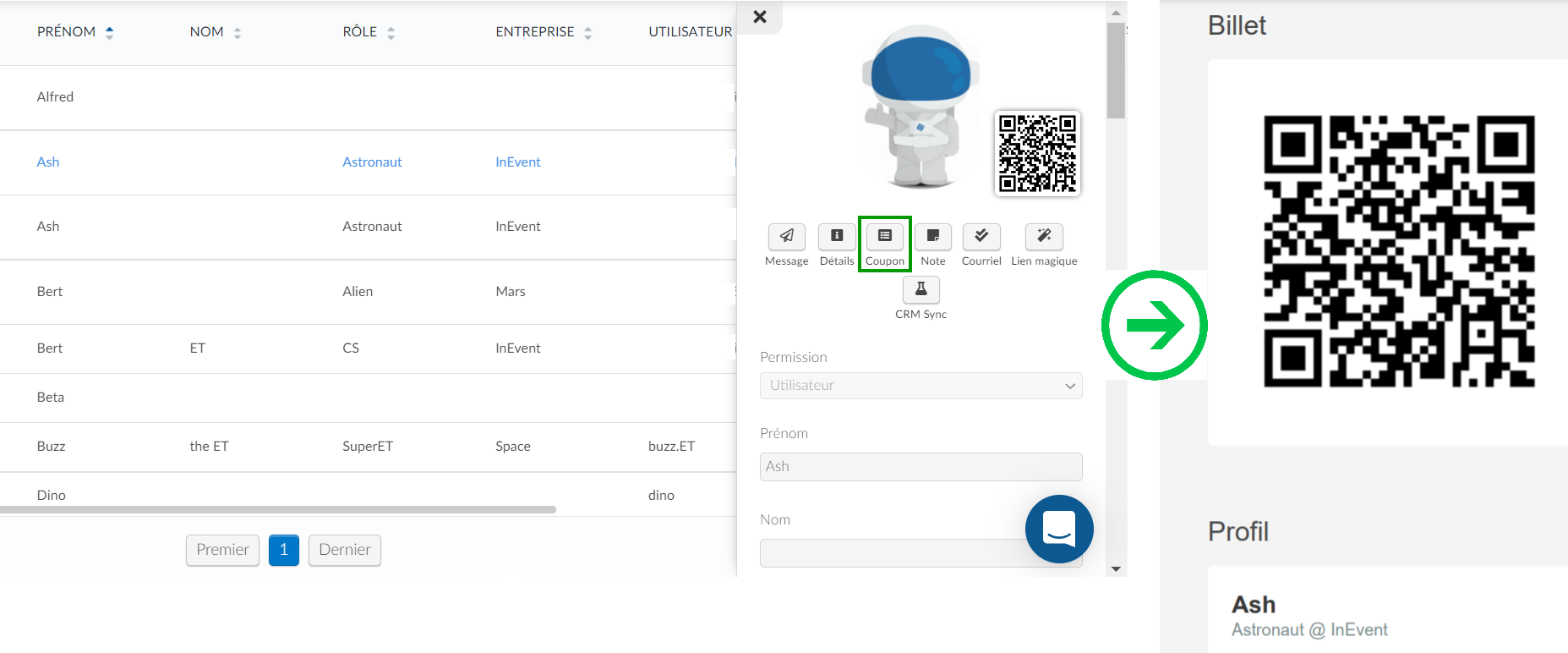Click the buzz.ET username cell
The width and height of the screenshot is (1568, 653).
(x=672, y=446)
